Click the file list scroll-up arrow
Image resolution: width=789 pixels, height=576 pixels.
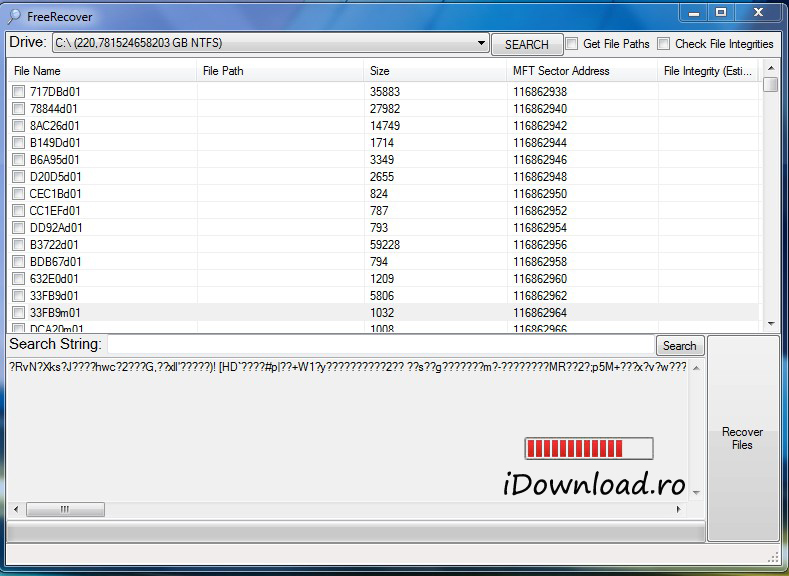click(770, 69)
